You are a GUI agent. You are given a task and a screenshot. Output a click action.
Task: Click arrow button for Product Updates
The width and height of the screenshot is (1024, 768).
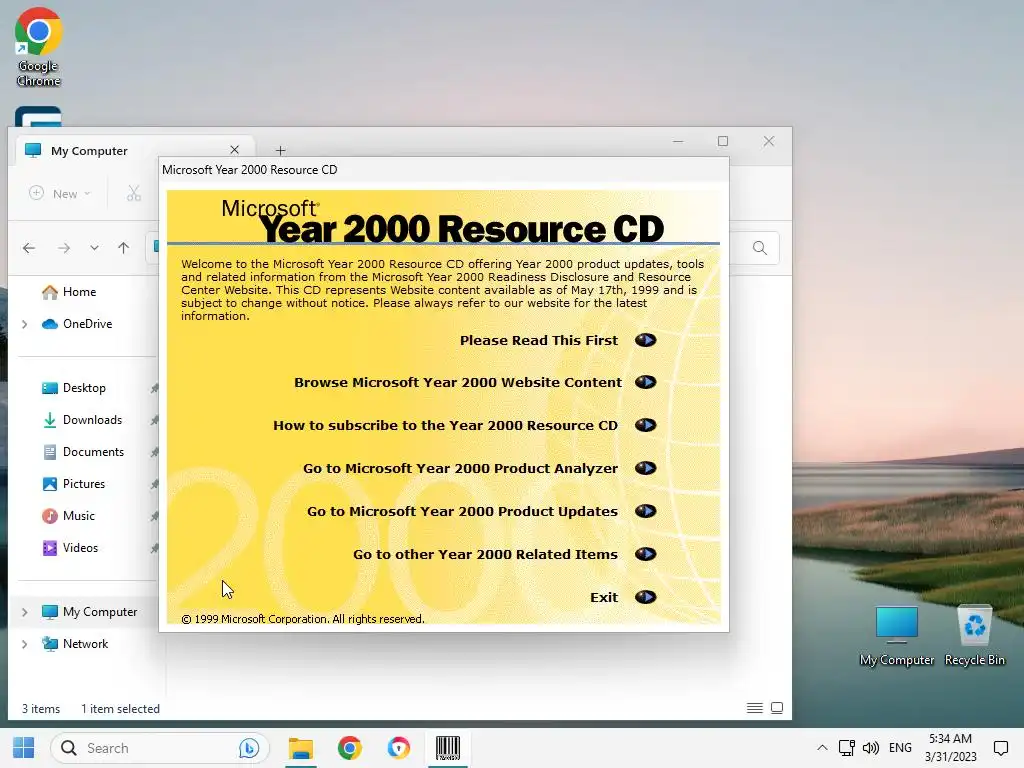[645, 511]
